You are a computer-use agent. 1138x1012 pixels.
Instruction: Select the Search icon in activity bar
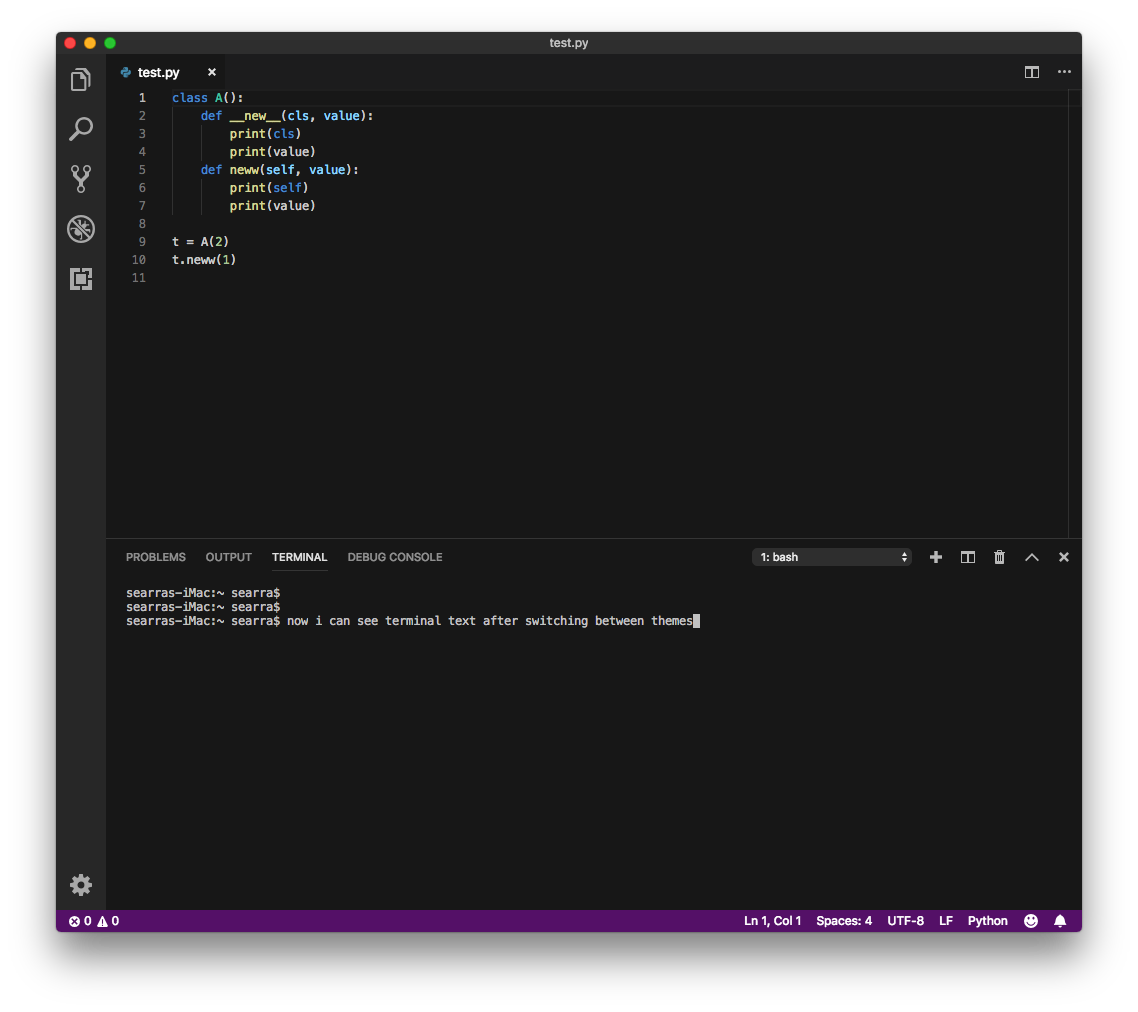click(81, 129)
